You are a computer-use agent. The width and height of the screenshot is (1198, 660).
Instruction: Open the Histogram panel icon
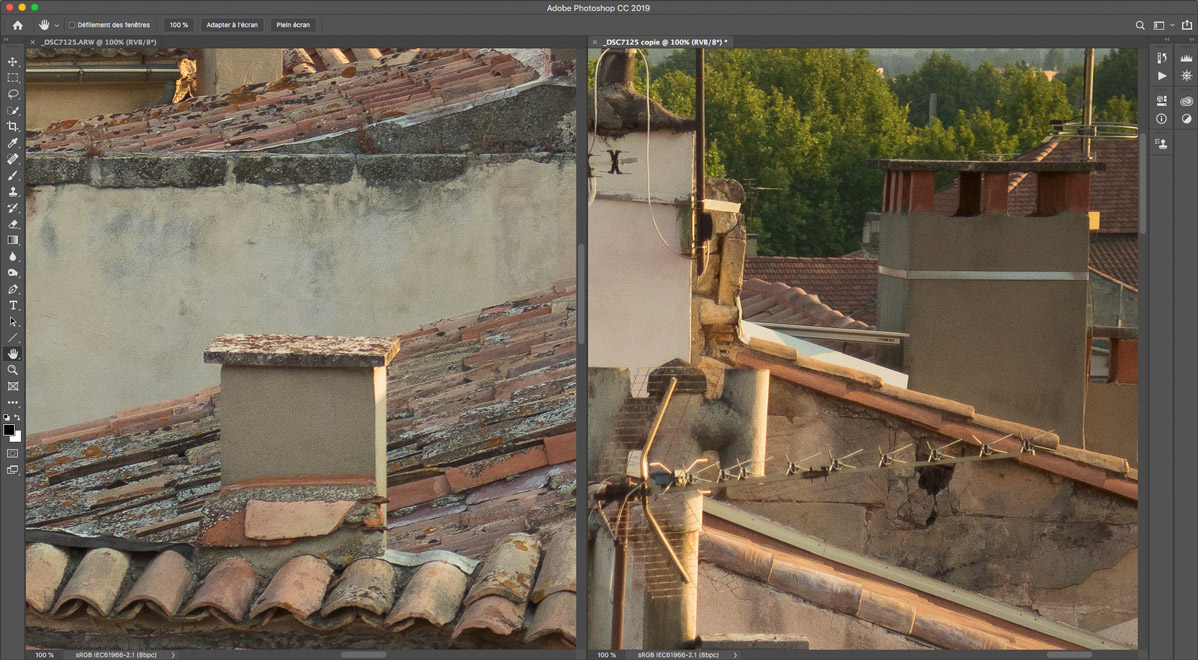tap(1186, 59)
